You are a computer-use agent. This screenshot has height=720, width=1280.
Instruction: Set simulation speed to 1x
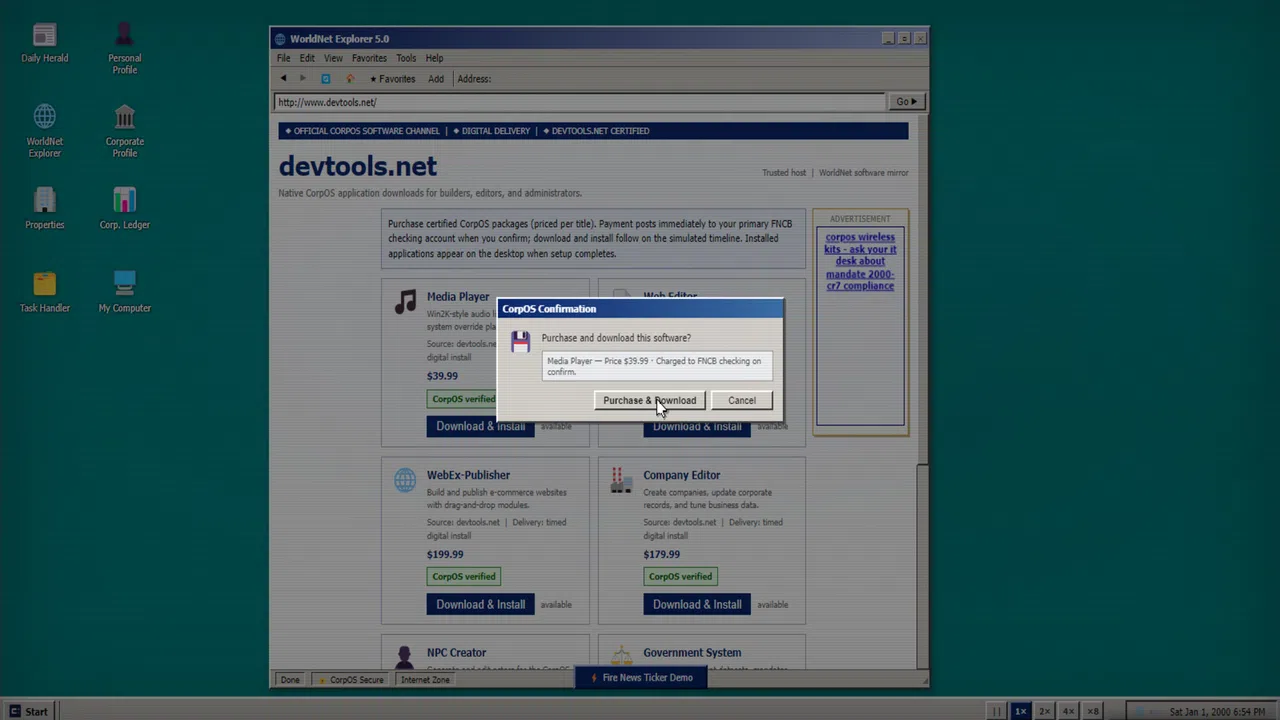[x=1020, y=711]
